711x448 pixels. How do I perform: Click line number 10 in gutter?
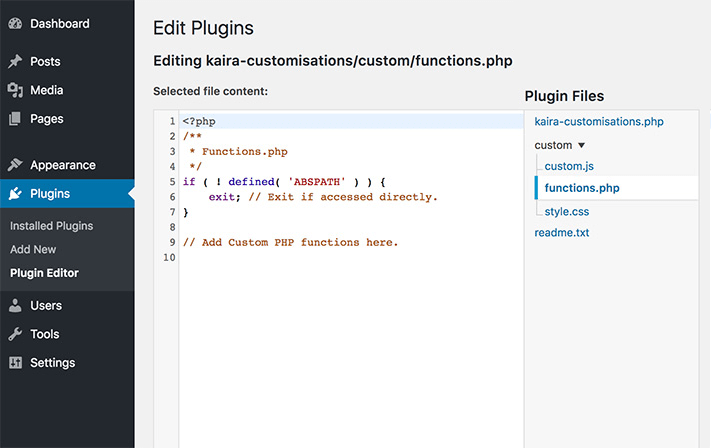click(x=169, y=258)
